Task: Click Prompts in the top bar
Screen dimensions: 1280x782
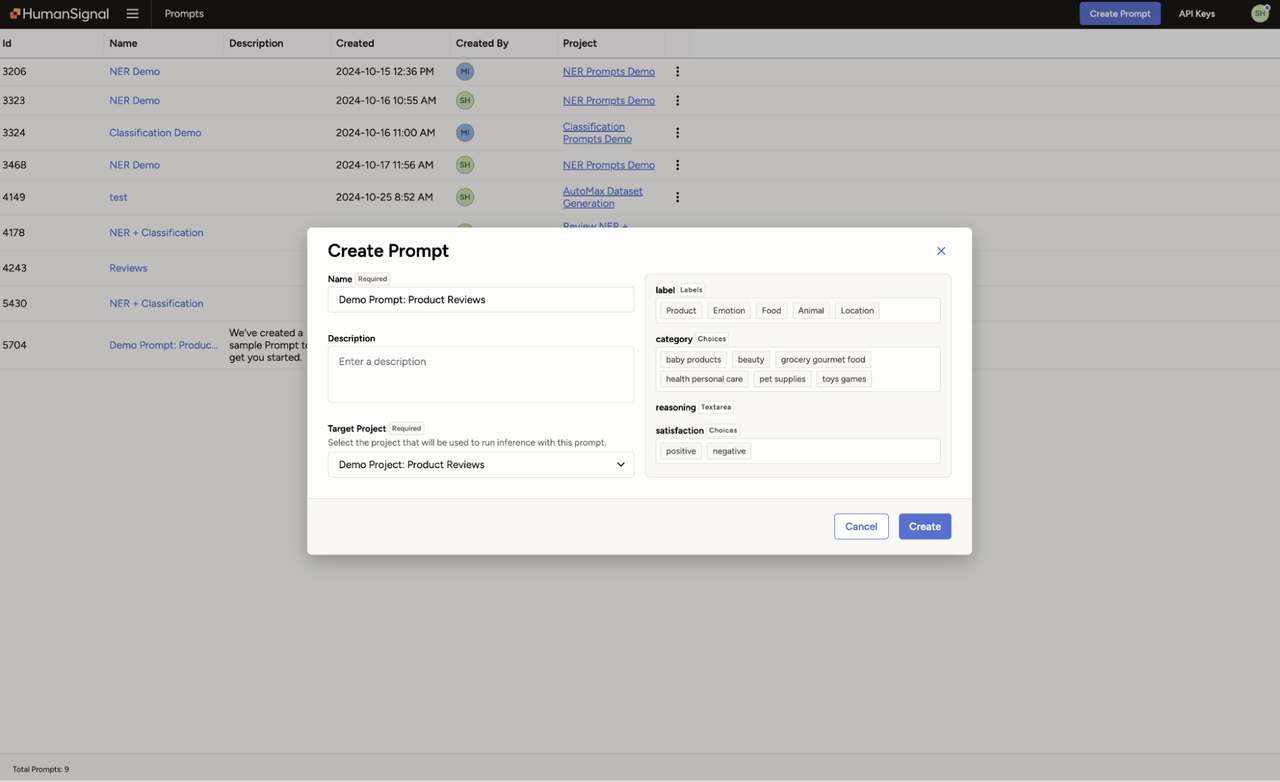Action: (183, 14)
